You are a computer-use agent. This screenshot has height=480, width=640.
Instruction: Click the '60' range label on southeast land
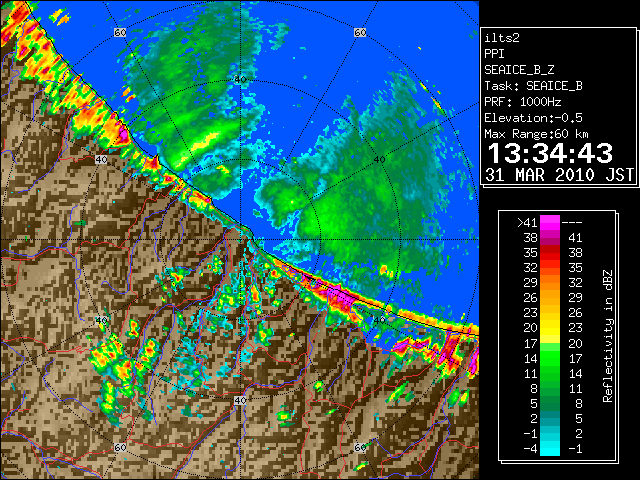pos(360,447)
